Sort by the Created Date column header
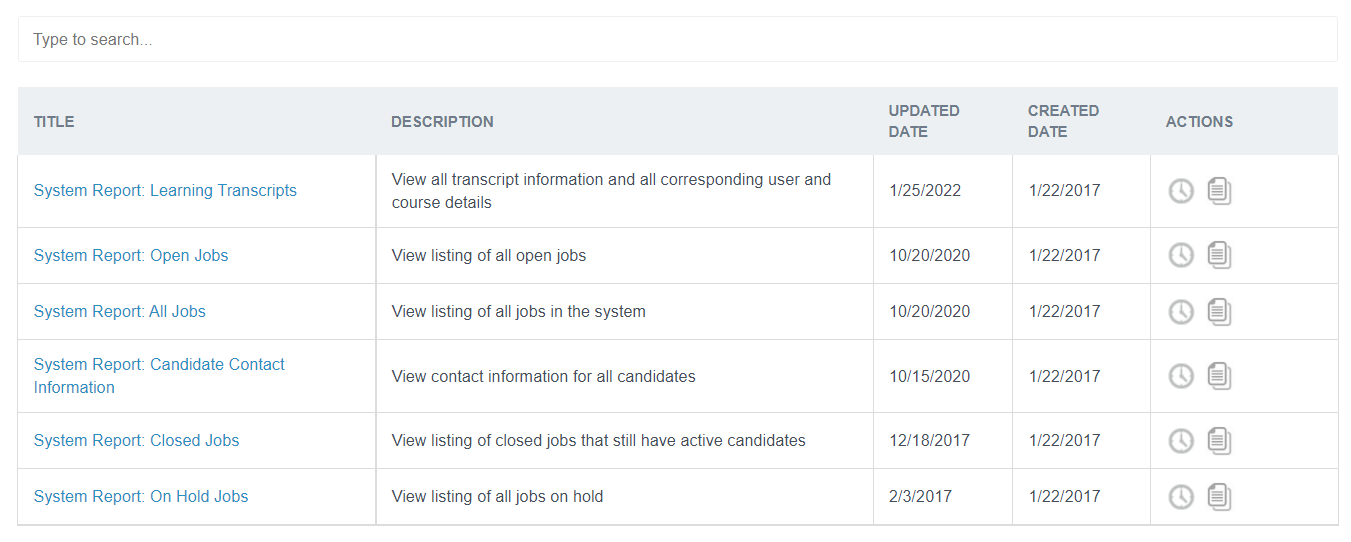 [1063, 121]
